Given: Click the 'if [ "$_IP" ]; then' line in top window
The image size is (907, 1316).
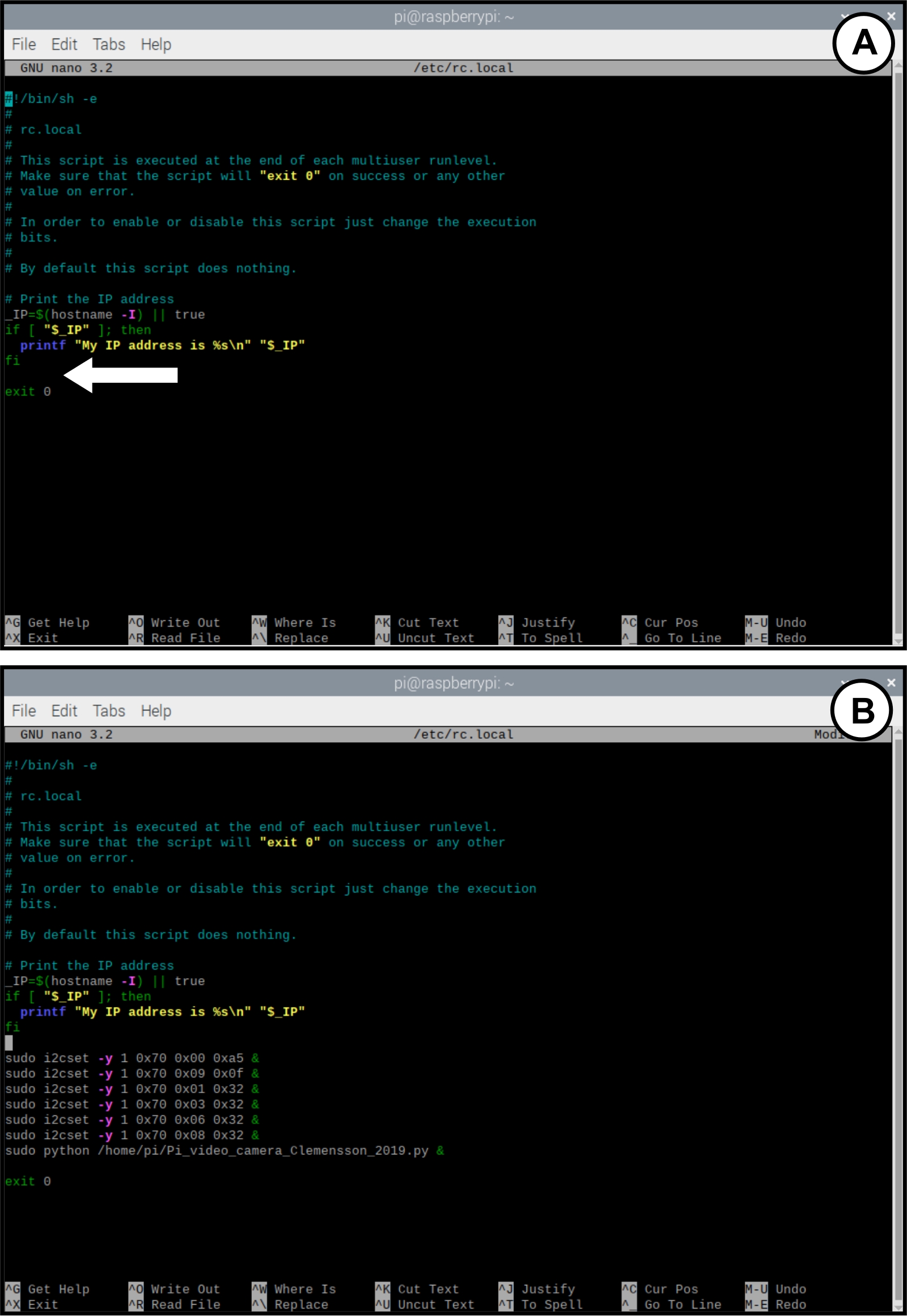Looking at the screenshot, I should point(78,329).
